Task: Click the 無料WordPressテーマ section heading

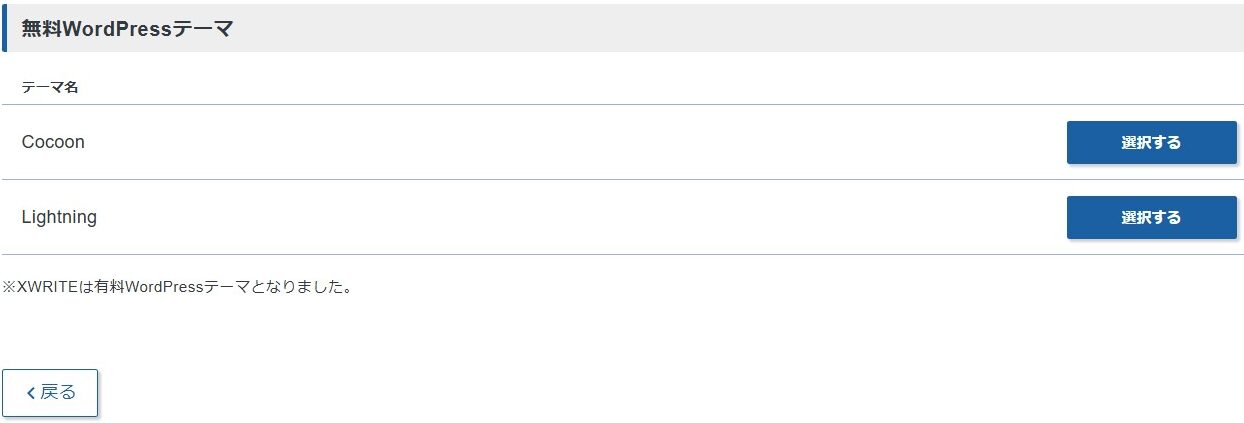Action: 127,29
